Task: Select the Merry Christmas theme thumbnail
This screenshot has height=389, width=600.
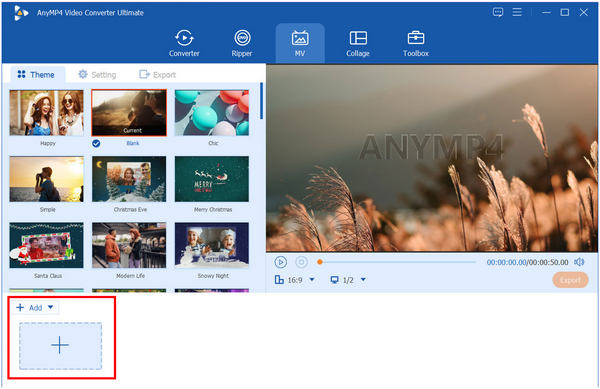Action: tap(212, 179)
